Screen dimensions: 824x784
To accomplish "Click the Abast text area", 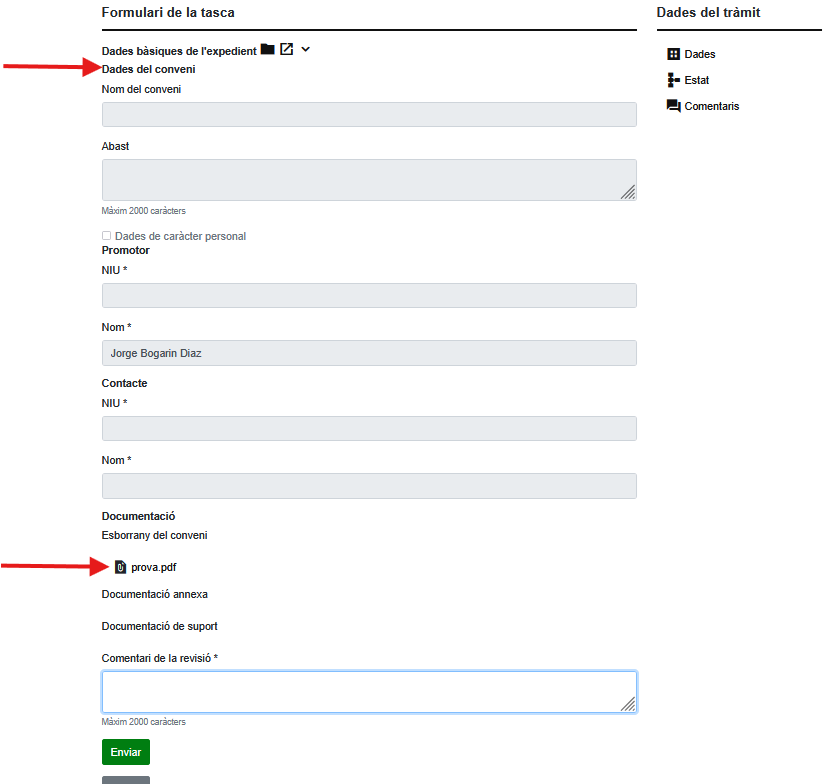I will click(368, 179).
